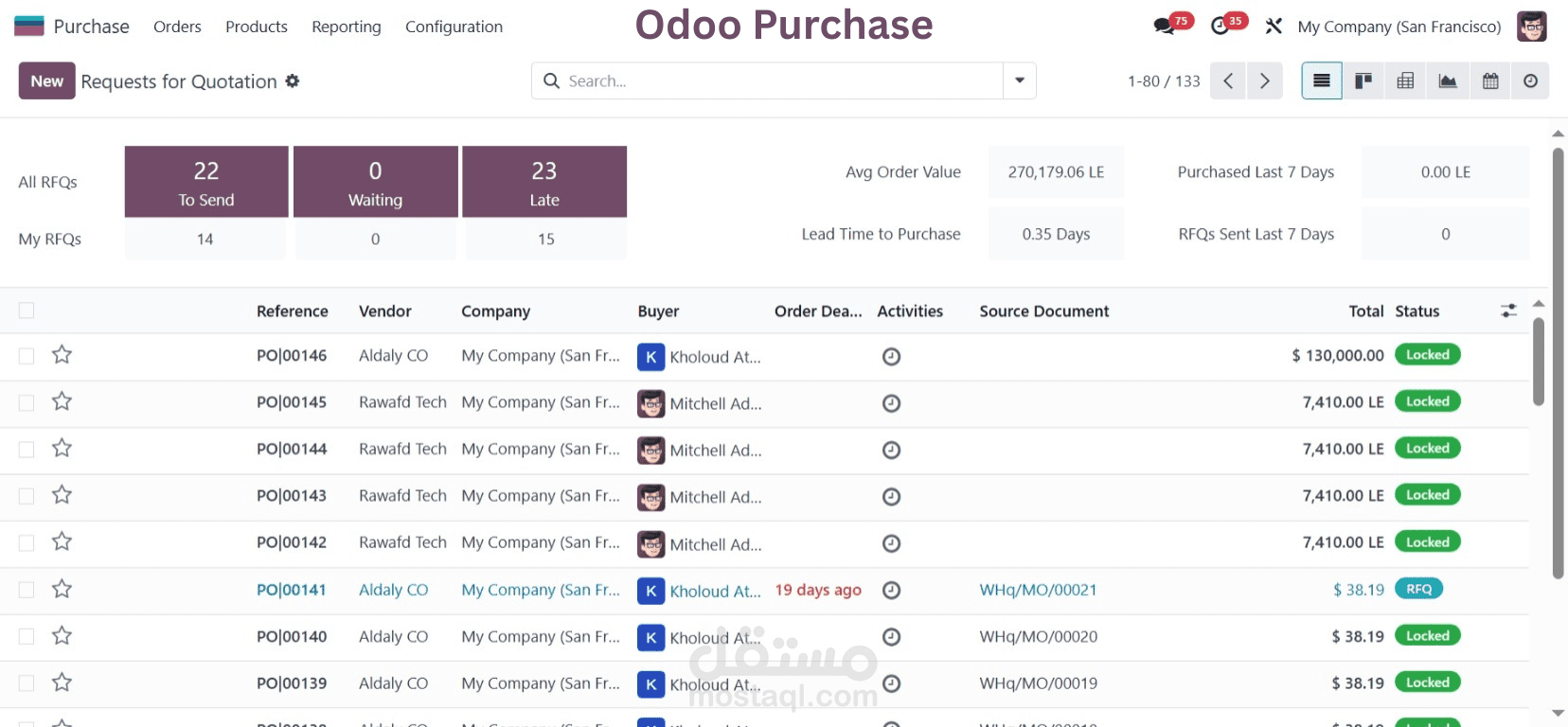The image size is (1568, 727).
Task: Click the Locked badge on PO|00146
Action: [1428, 355]
